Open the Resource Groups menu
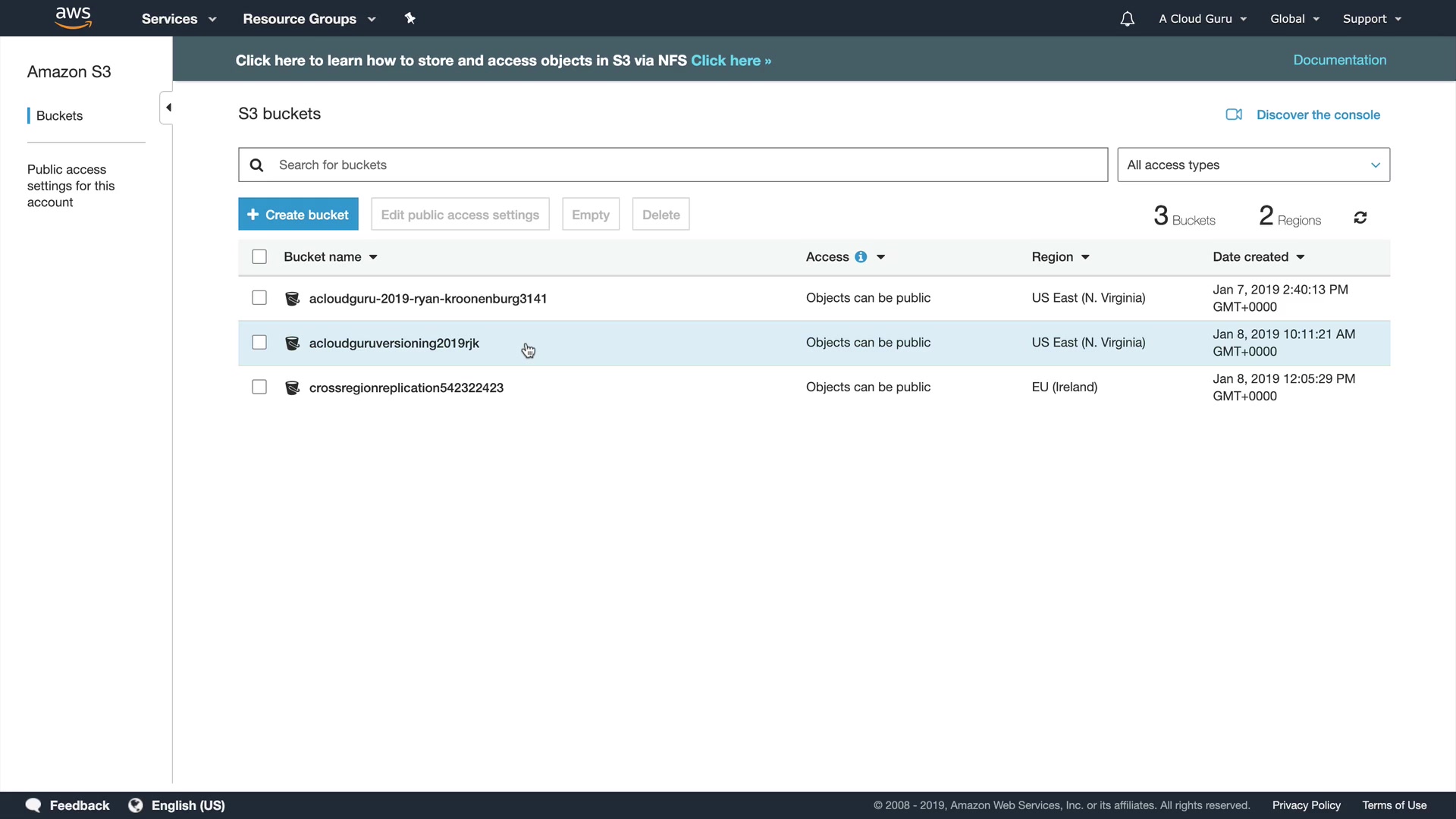 click(309, 19)
